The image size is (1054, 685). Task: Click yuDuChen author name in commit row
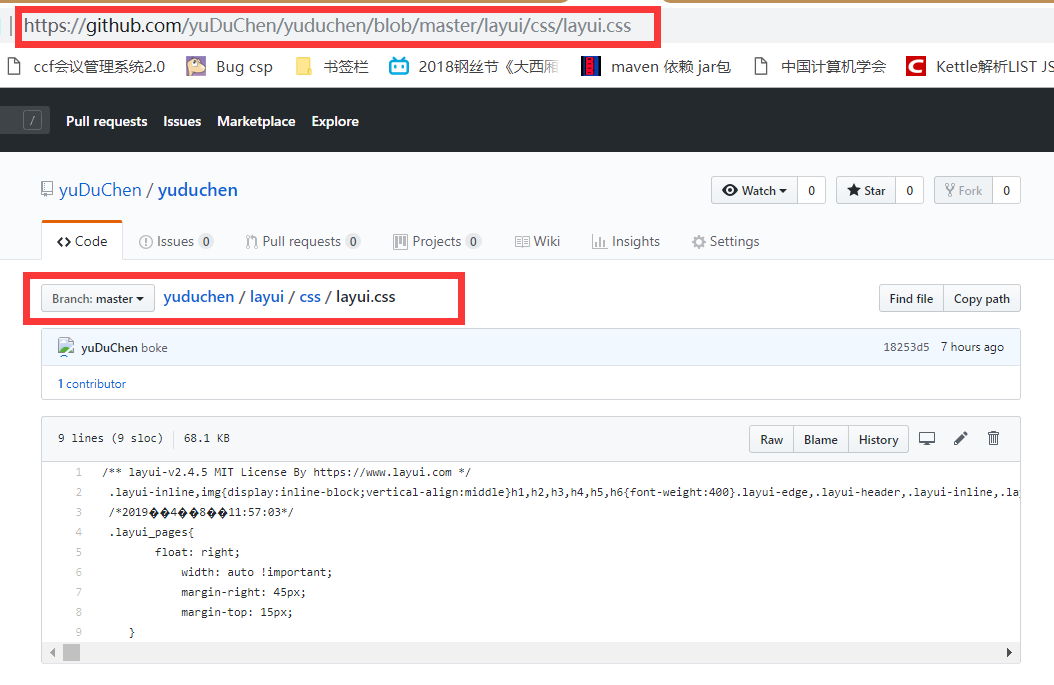pyautogui.click(x=110, y=348)
